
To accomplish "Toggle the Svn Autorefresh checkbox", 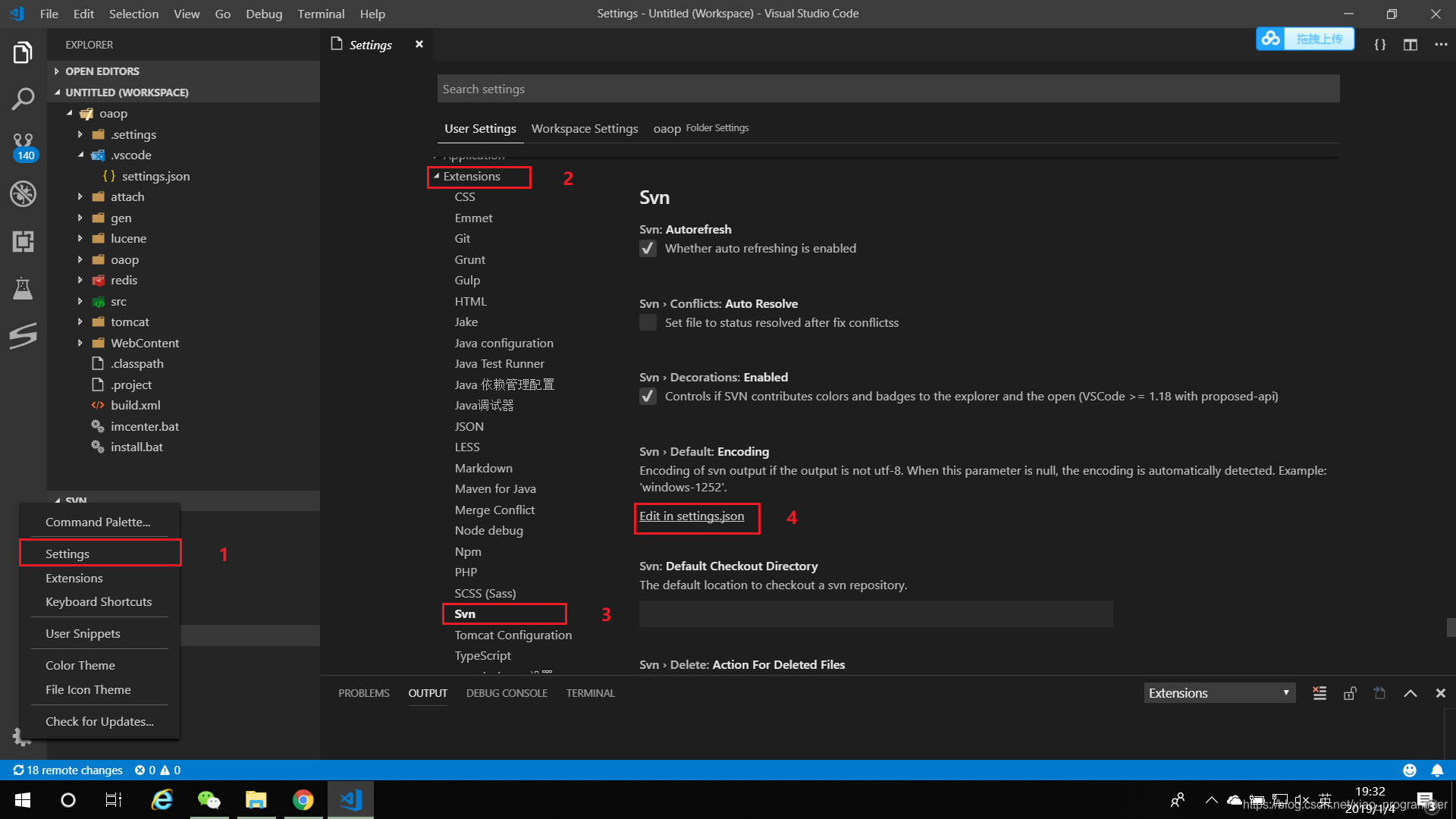I will (x=648, y=249).
